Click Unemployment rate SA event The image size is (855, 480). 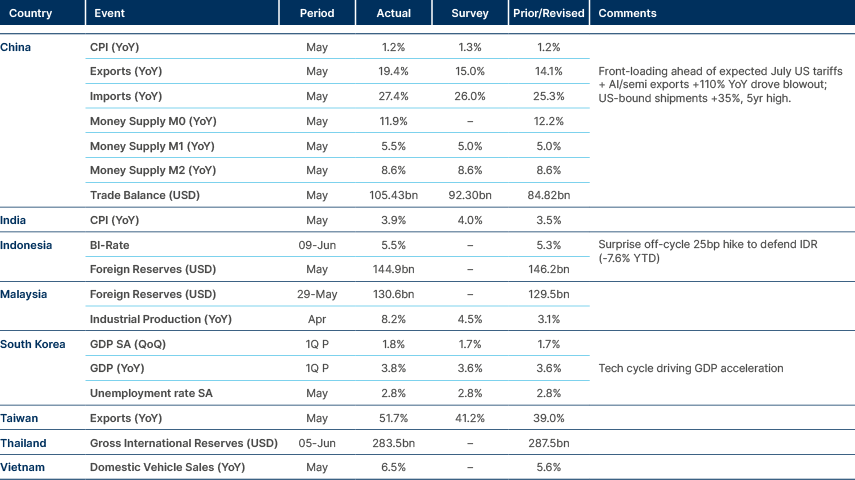[151, 393]
